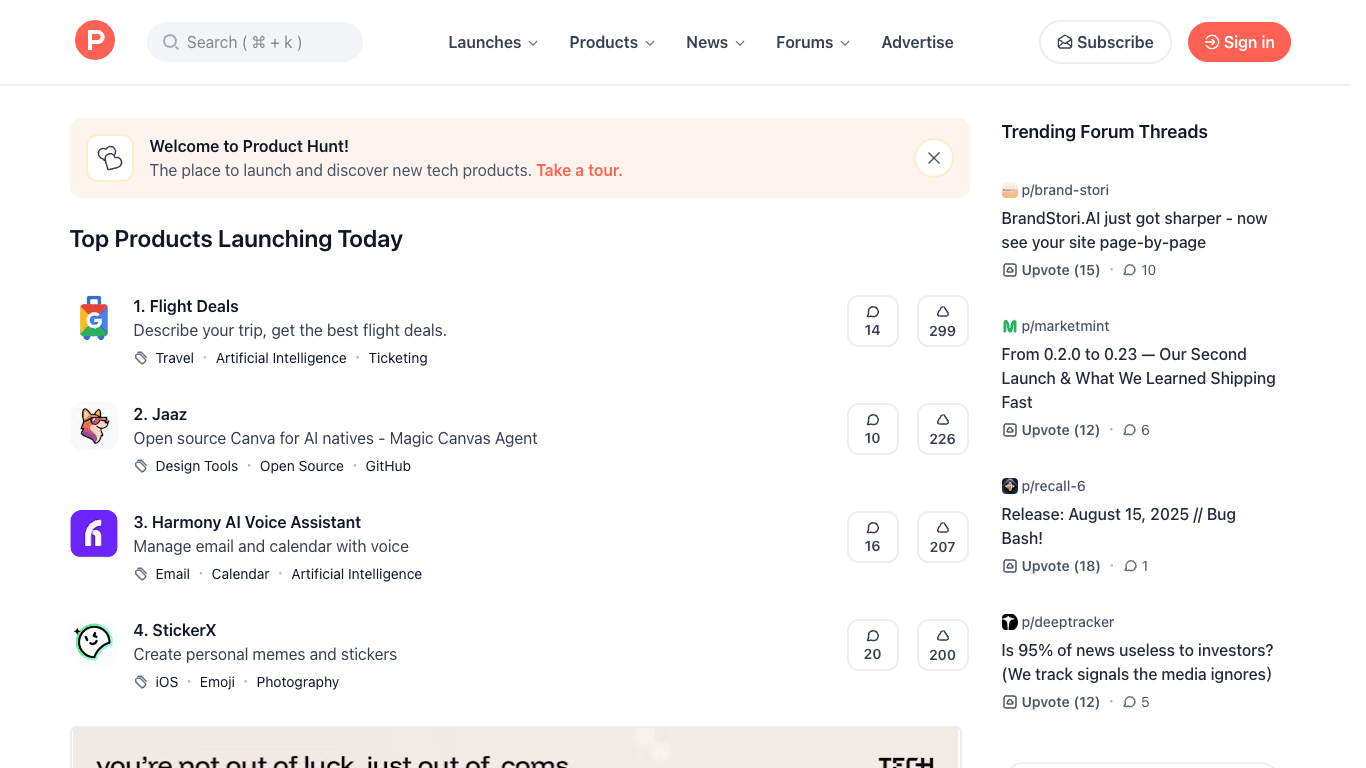Follow the "Take a tour" link
This screenshot has width=1366, height=768.
pyautogui.click(x=579, y=170)
